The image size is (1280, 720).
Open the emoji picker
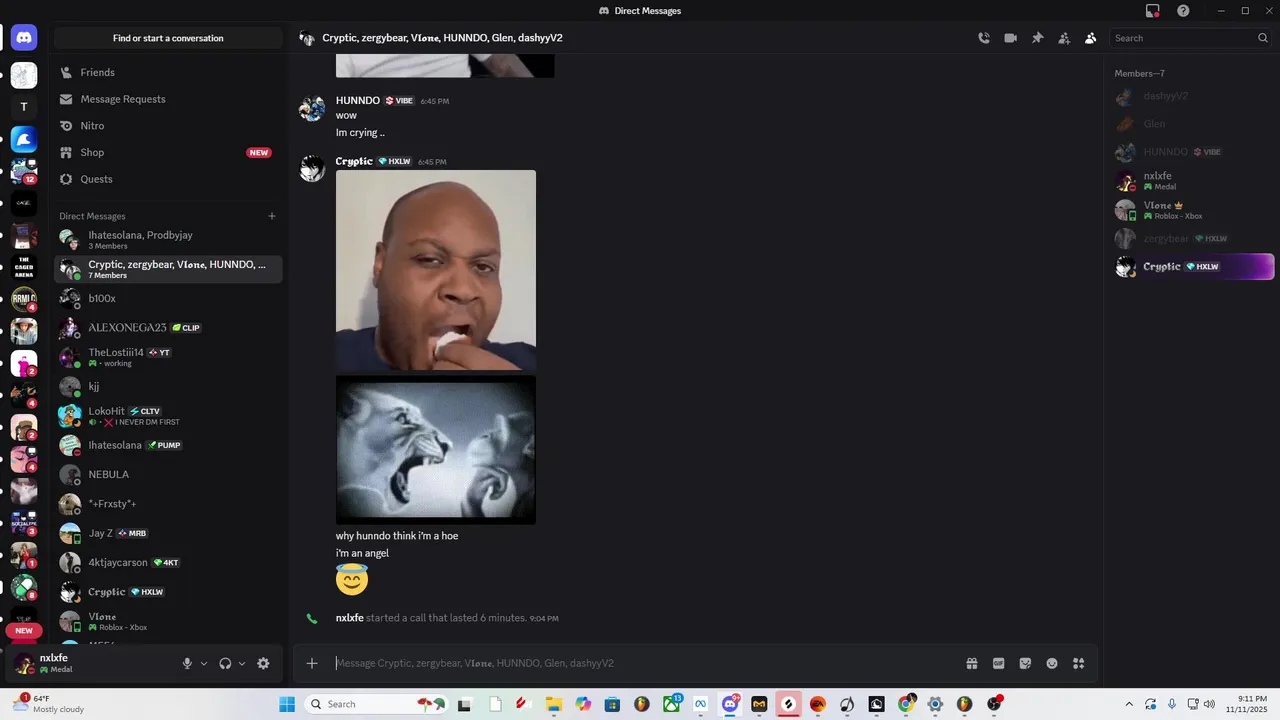point(1052,663)
